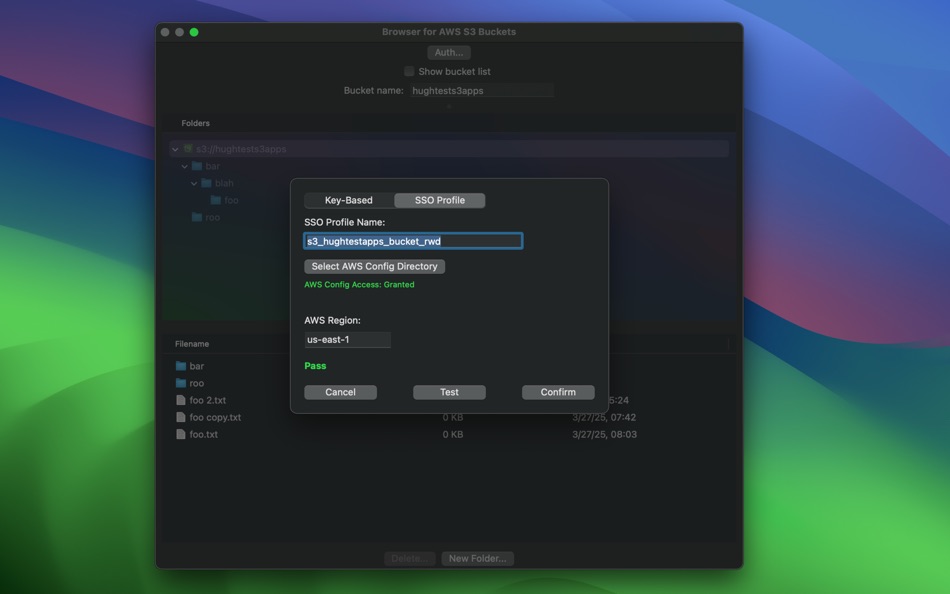The height and width of the screenshot is (594, 950).
Task: Click the roo folder icon in file list
Action: tap(181, 383)
